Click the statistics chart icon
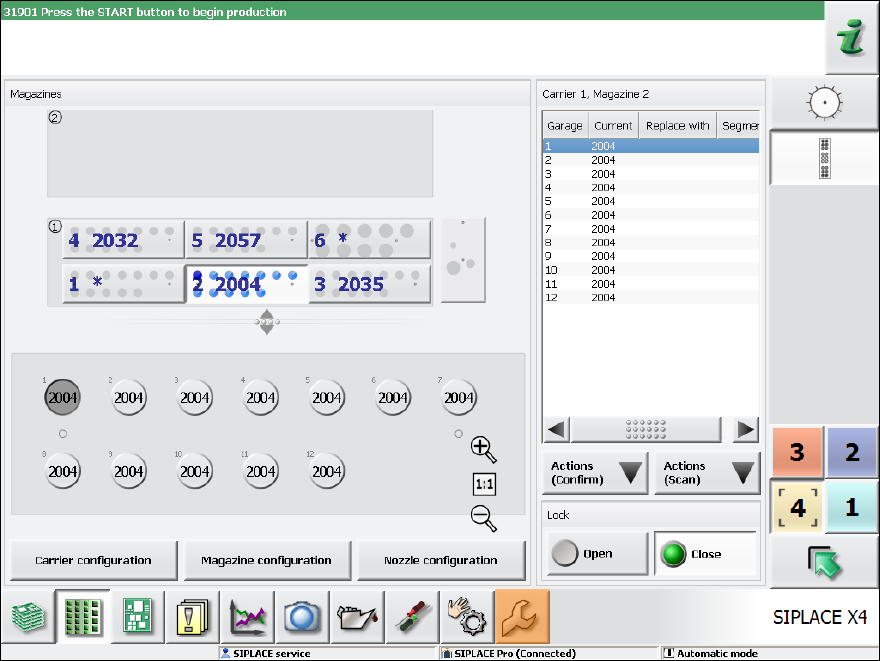The width and height of the screenshot is (880, 661). (x=246, y=615)
